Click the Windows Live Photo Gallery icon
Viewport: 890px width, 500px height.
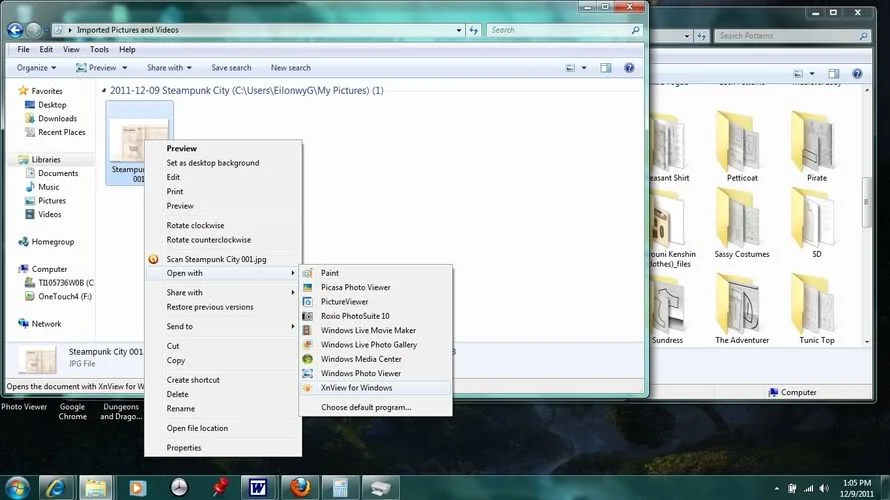pyautogui.click(x=307, y=344)
